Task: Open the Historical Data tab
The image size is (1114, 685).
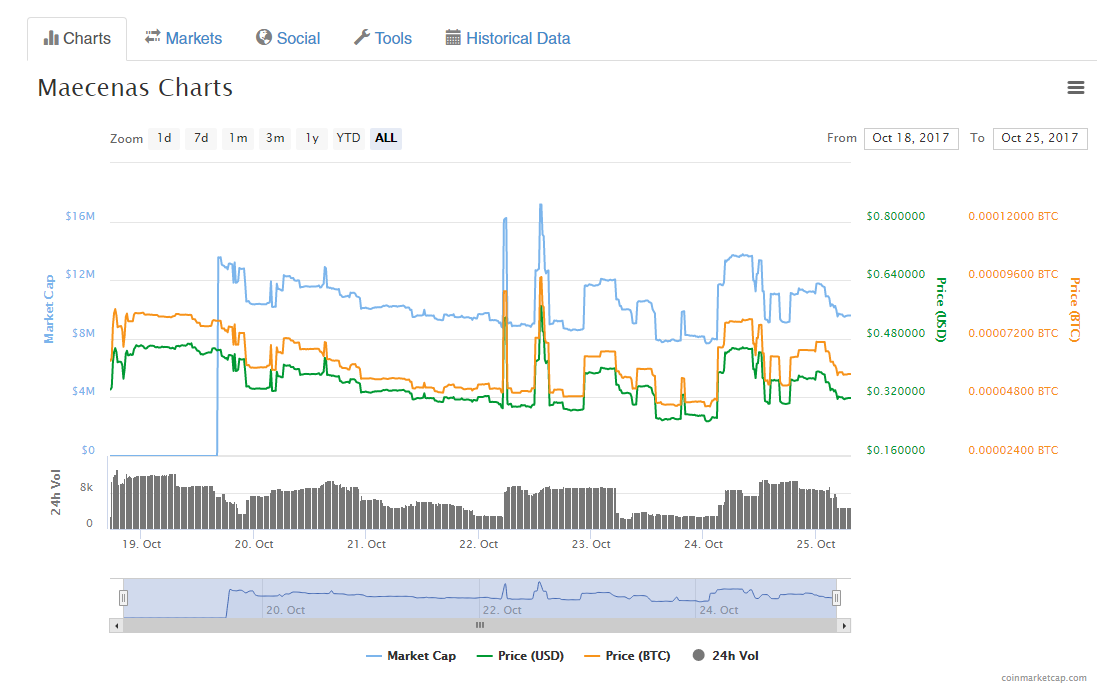Action: pos(507,38)
